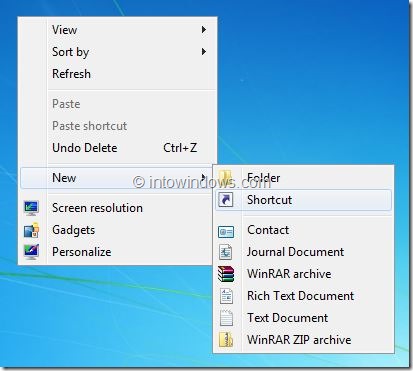Click the Journal Document icon
The height and width of the screenshot is (371, 413).
226,252
